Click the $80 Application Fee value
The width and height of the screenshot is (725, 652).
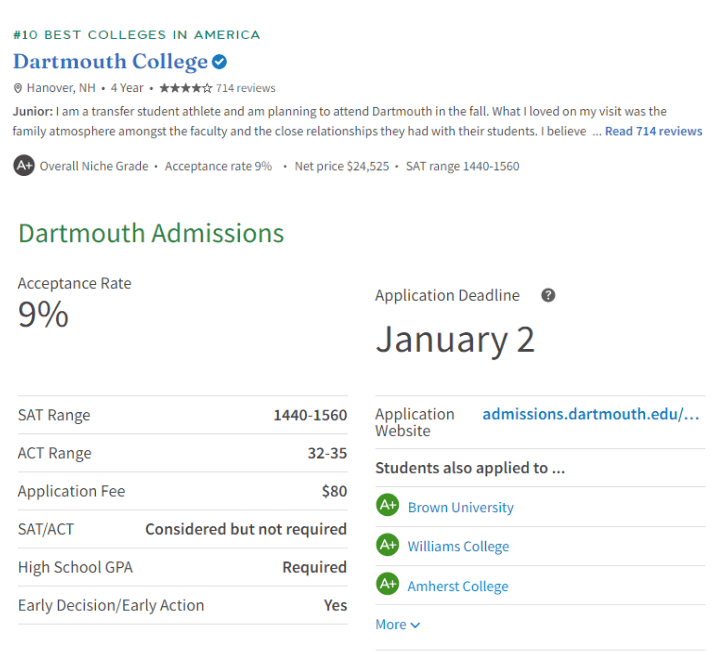click(334, 491)
